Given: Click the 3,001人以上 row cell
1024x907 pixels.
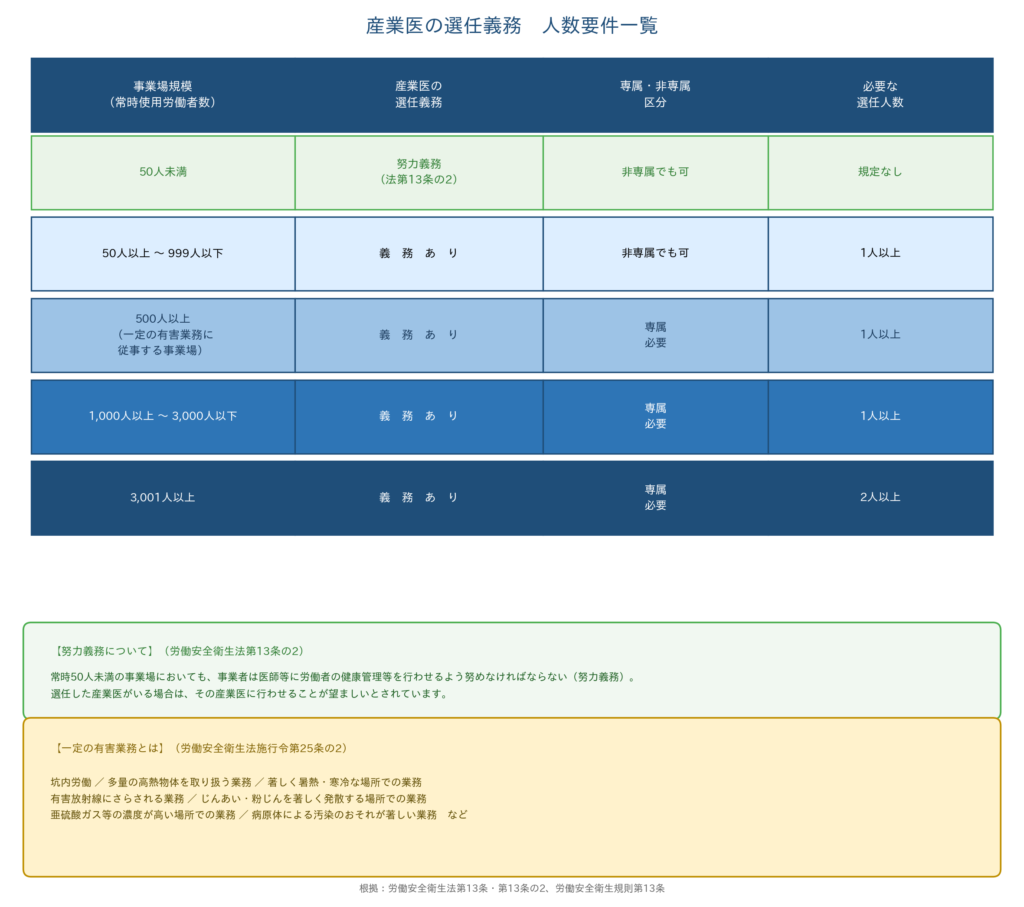Looking at the screenshot, I should 163,497.
